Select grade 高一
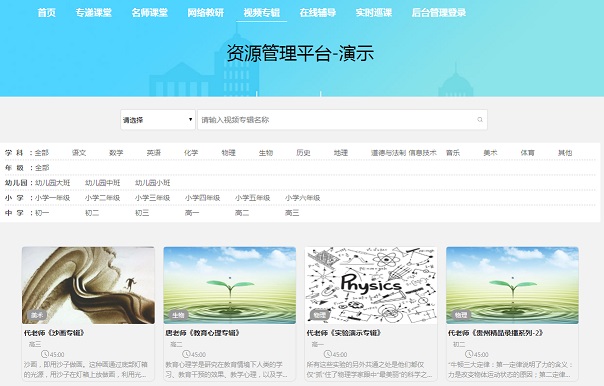This screenshot has width=604, height=386. [192, 213]
